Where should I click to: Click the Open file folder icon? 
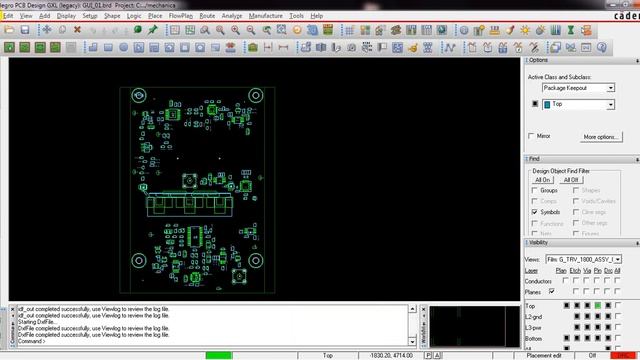coord(9,30)
